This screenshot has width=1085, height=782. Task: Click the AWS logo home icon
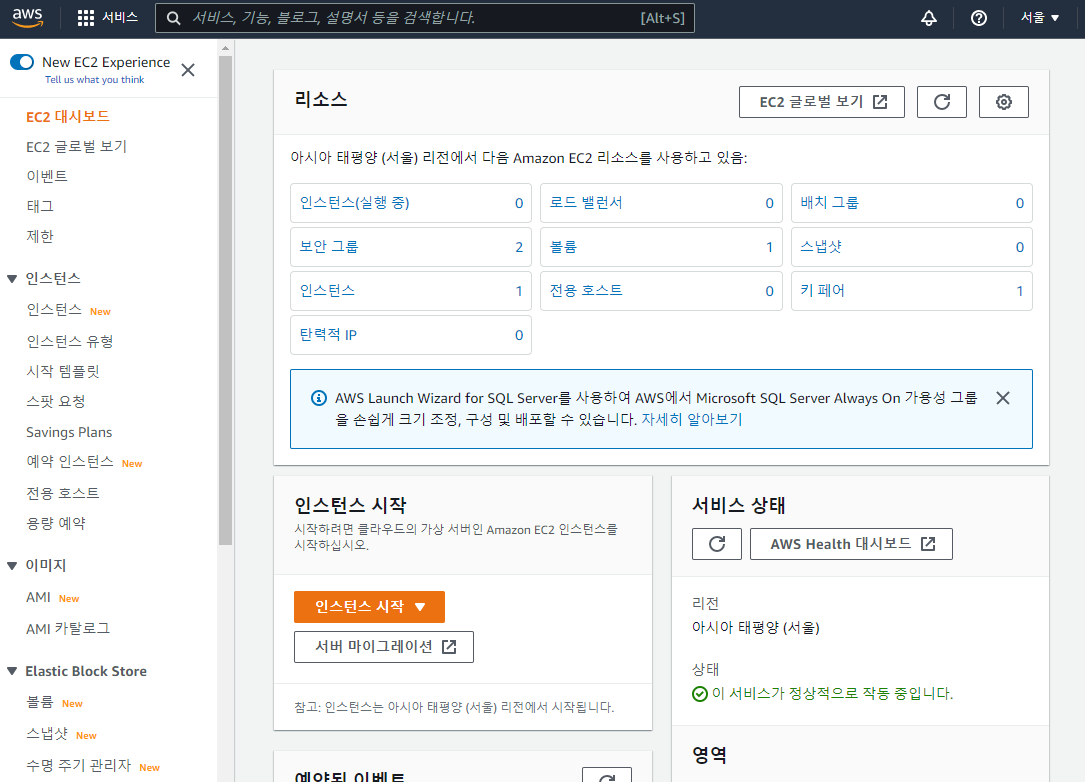point(28,18)
